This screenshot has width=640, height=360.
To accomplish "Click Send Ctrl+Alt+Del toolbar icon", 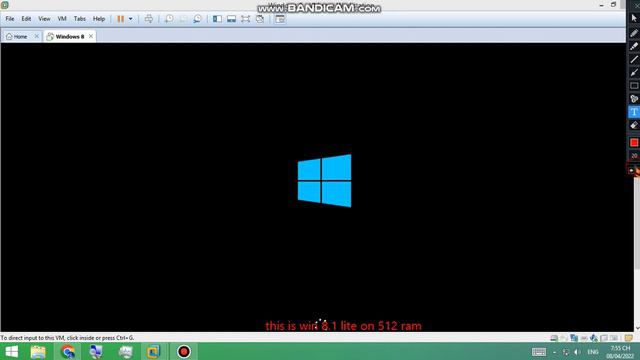I will tap(149, 19).
